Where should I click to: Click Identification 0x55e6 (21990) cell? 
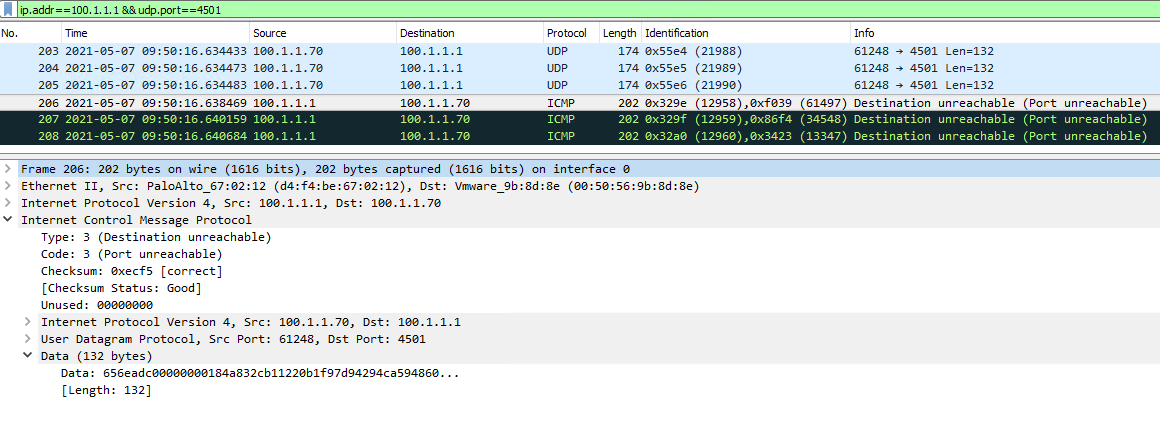(694, 86)
